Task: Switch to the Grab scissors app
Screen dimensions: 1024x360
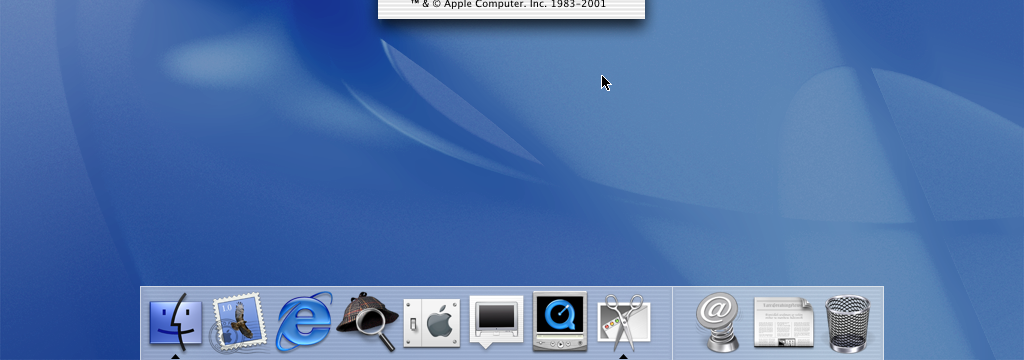Action: pos(624,322)
